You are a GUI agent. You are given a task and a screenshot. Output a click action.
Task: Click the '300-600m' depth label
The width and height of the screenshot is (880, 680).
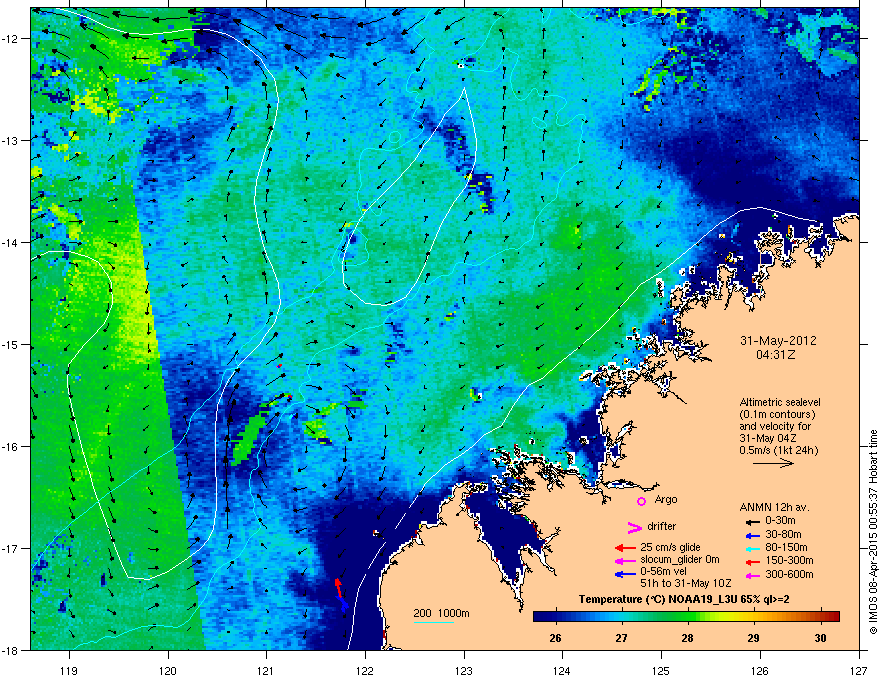[x=789, y=575]
